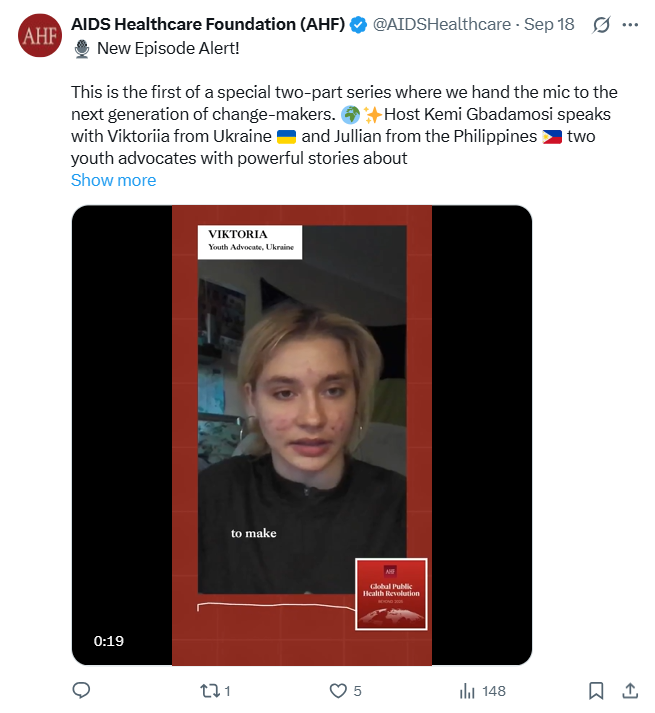The width and height of the screenshot is (655, 713).
Task: Share the post via upload icon
Action: coord(630,690)
